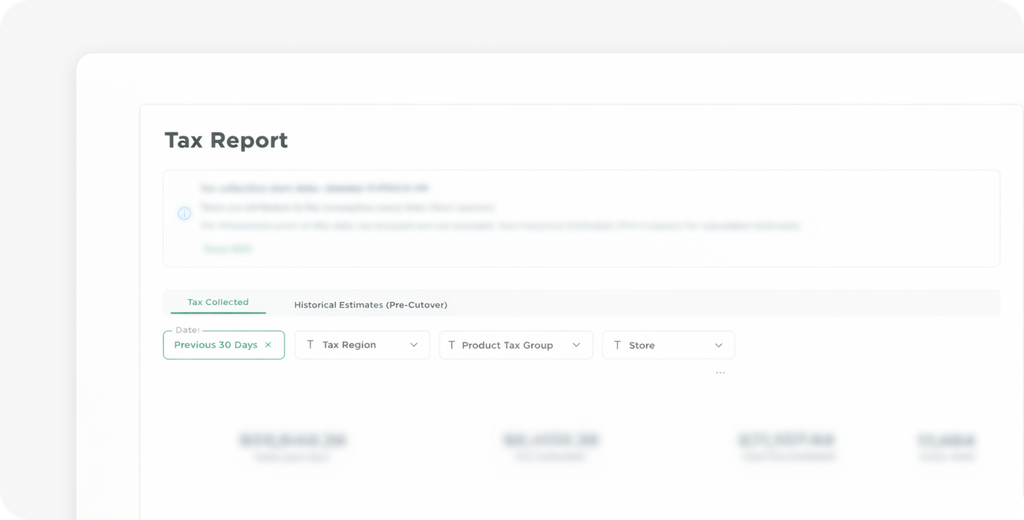Expand the Product Tax Group chevron arrow
This screenshot has height=520, width=1024.
pos(576,345)
